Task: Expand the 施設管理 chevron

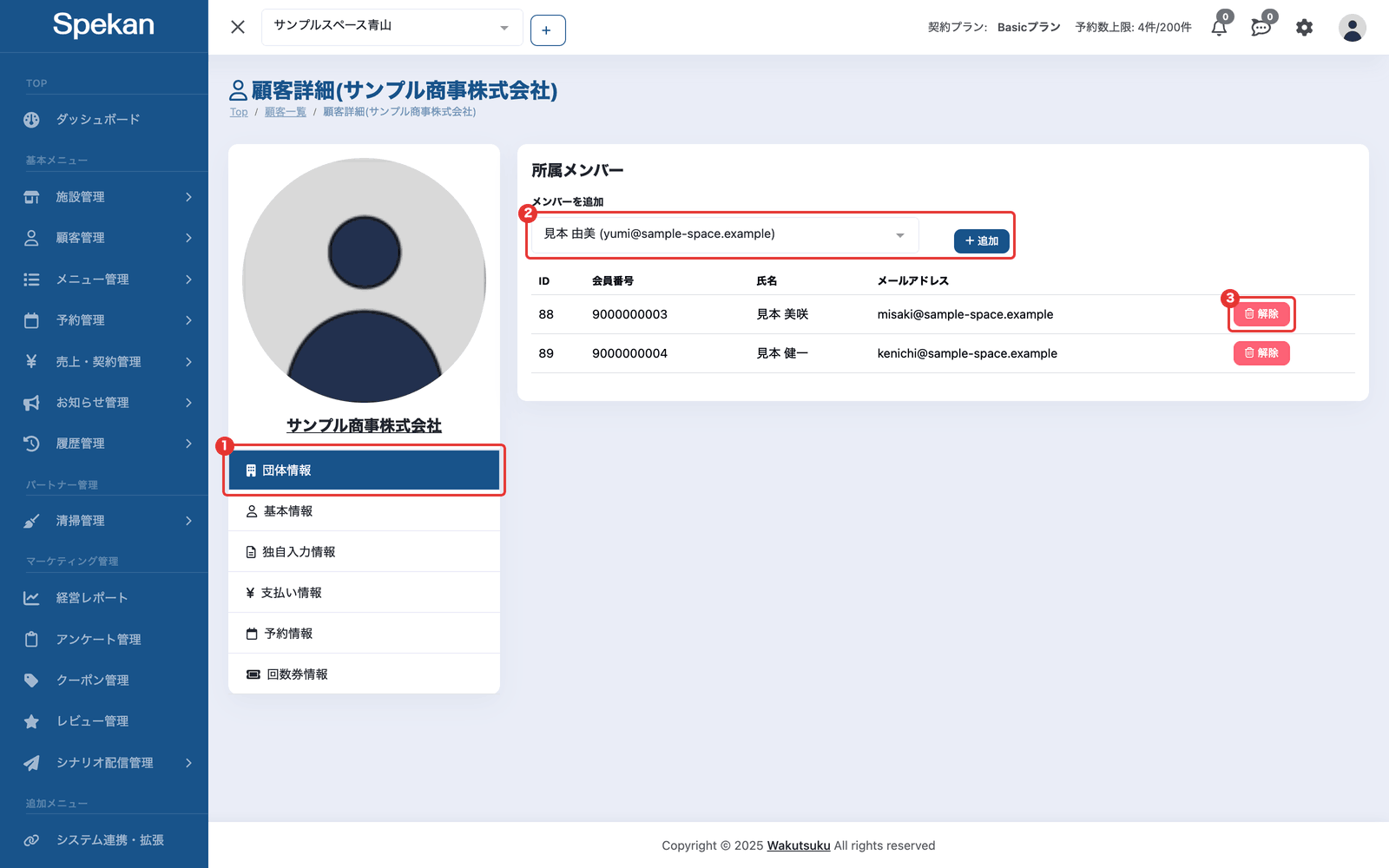Action: [x=188, y=197]
